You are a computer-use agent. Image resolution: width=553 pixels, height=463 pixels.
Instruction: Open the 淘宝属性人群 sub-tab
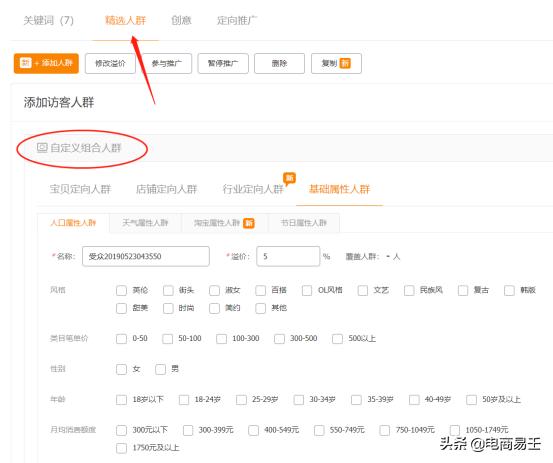(224, 223)
